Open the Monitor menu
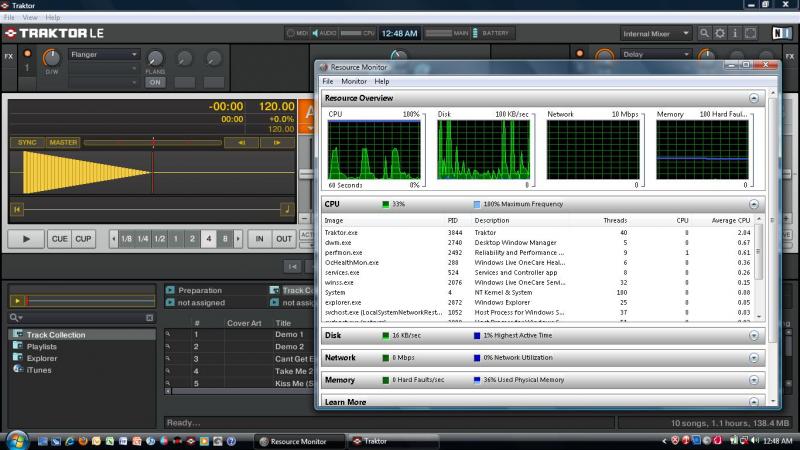The image size is (800, 450). [354, 81]
